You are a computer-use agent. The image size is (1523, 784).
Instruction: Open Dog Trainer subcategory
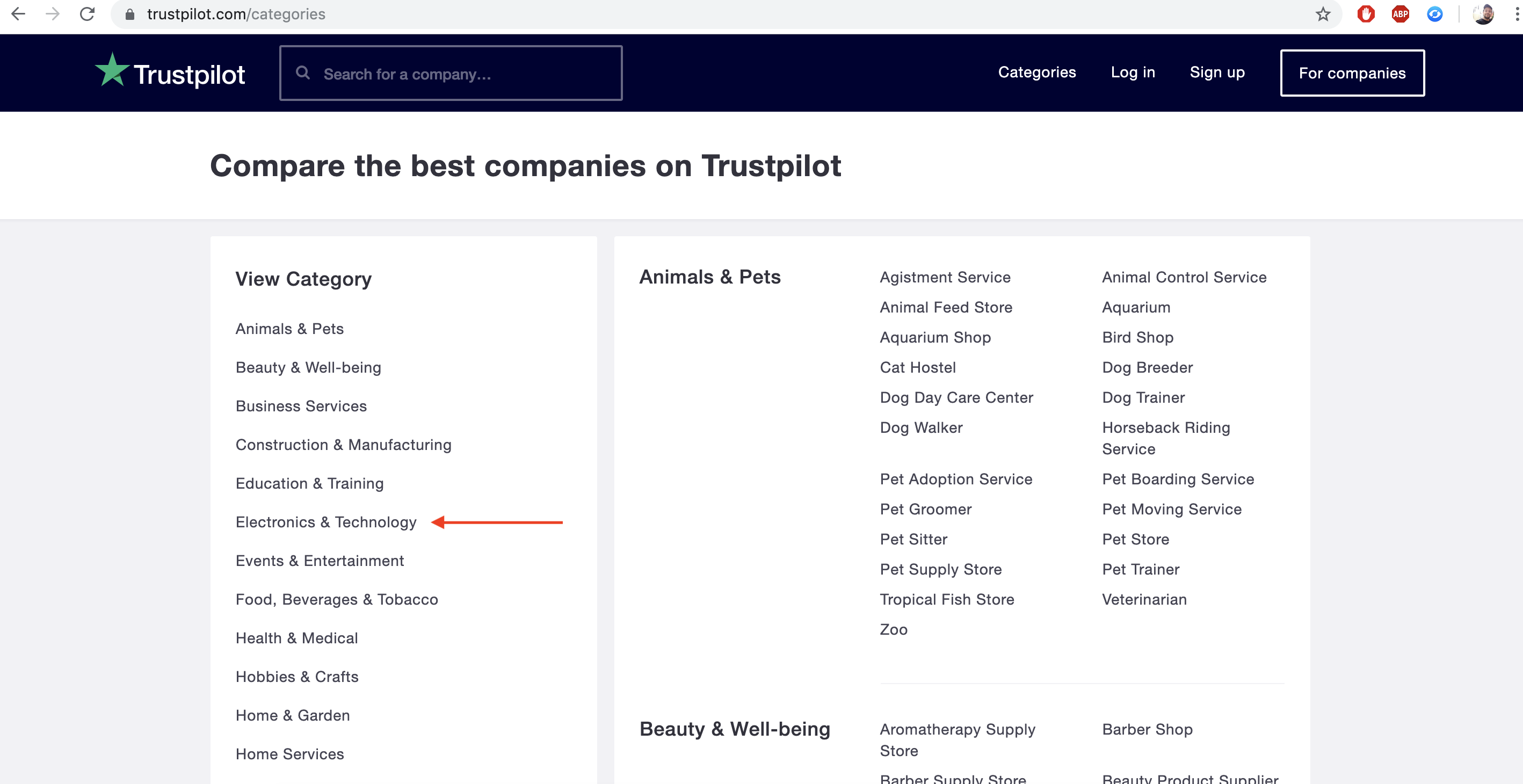tap(1143, 398)
